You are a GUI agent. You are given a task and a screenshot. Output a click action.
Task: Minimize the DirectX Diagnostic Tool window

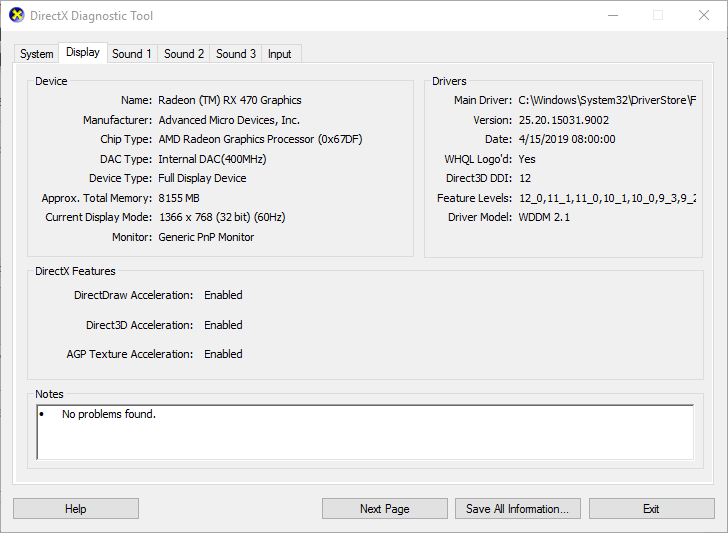coord(613,15)
